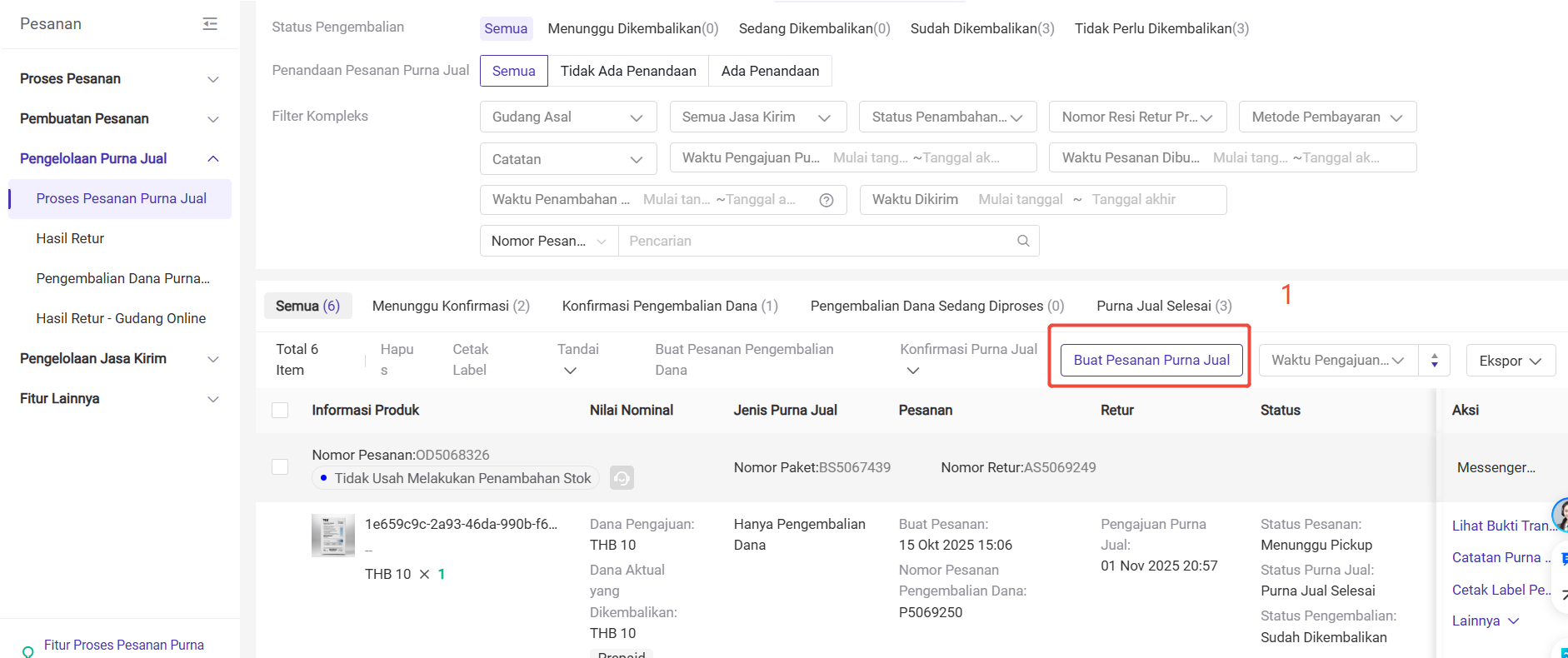Expand Proses Pesanan sidebar section
This screenshot has height=658, width=1568.
[119, 79]
